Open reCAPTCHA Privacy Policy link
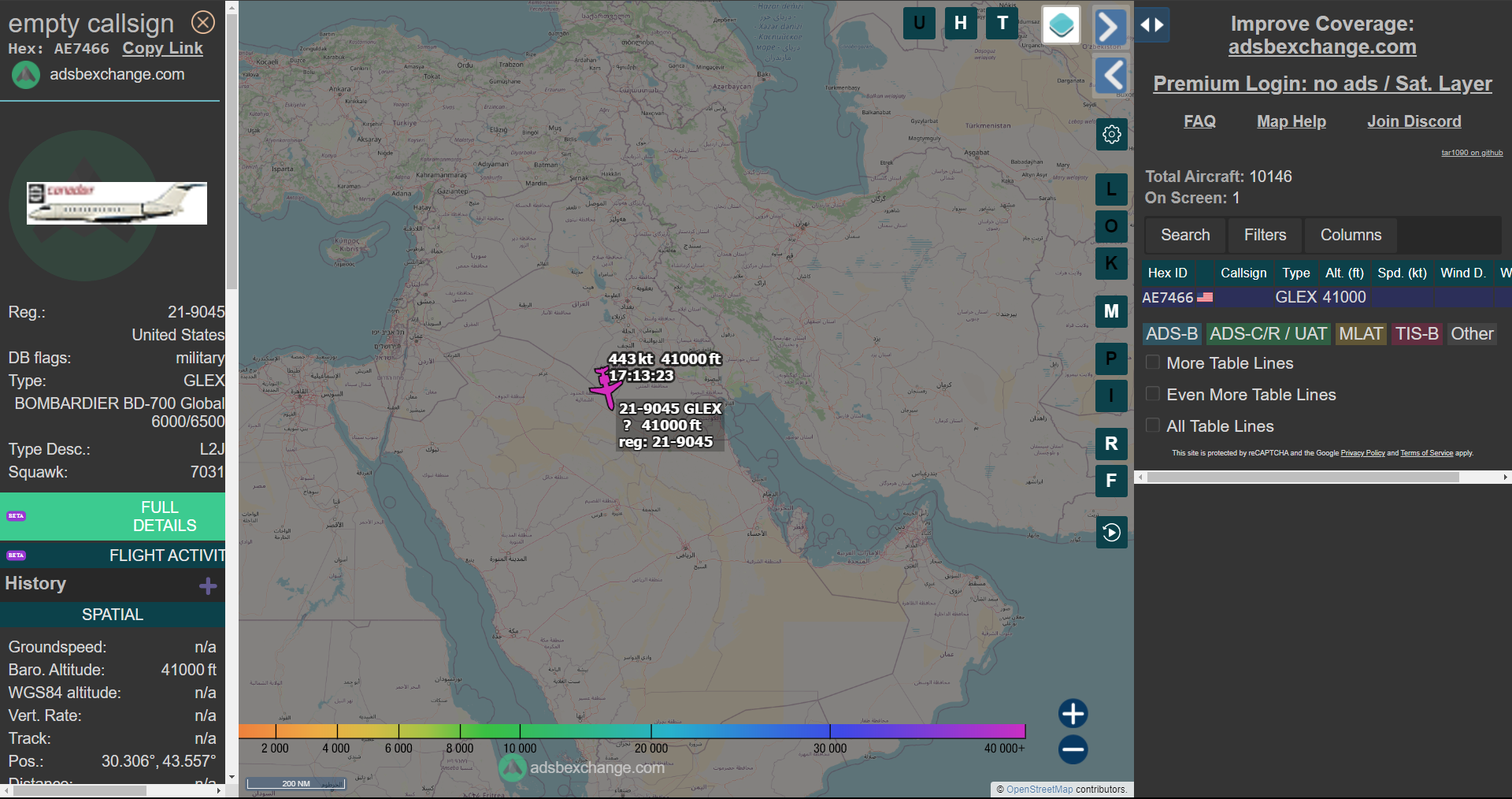The height and width of the screenshot is (799, 1512). (1362, 453)
